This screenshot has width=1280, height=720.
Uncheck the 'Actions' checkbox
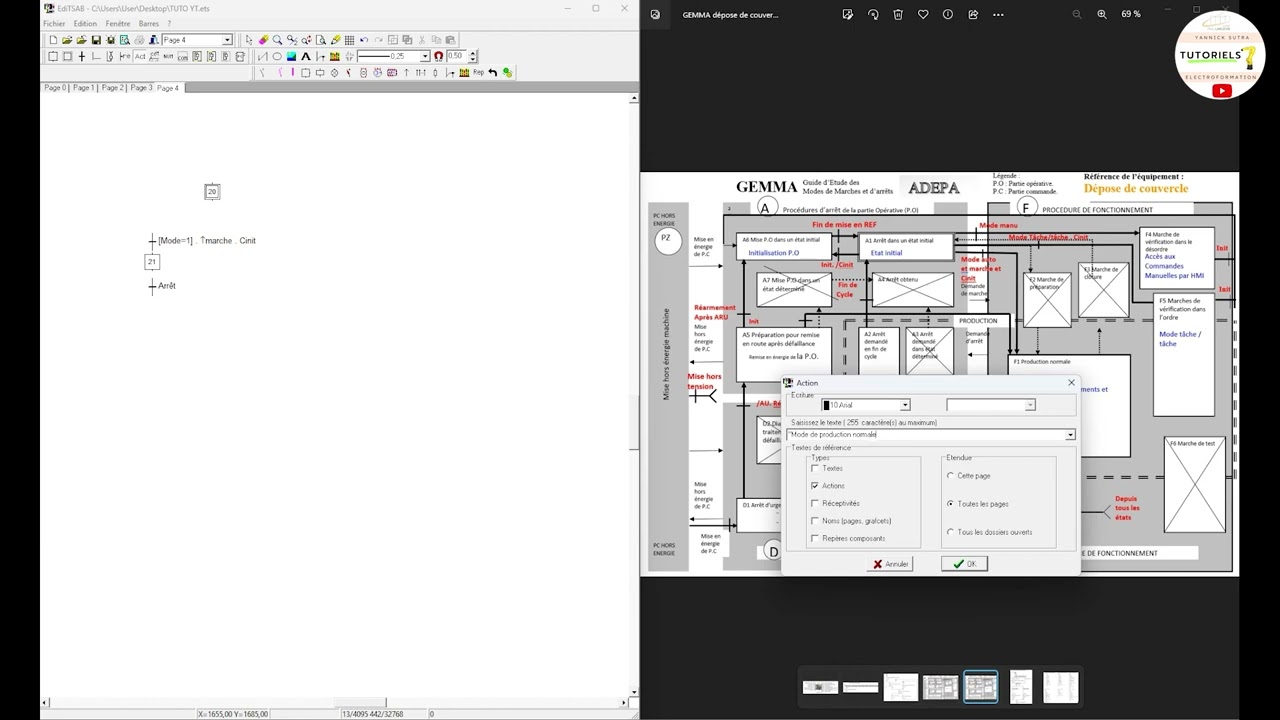pos(815,485)
